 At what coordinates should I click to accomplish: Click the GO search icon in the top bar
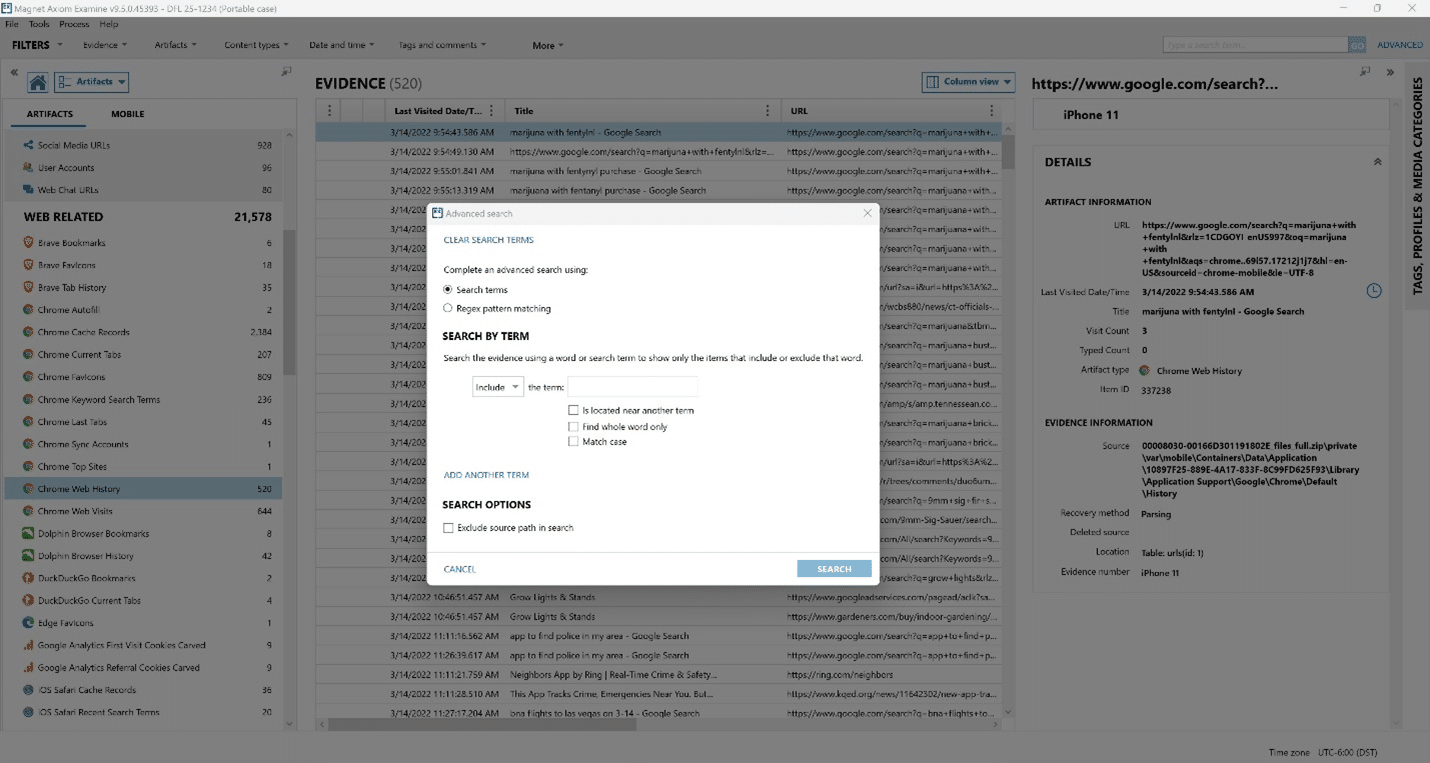[1357, 44]
